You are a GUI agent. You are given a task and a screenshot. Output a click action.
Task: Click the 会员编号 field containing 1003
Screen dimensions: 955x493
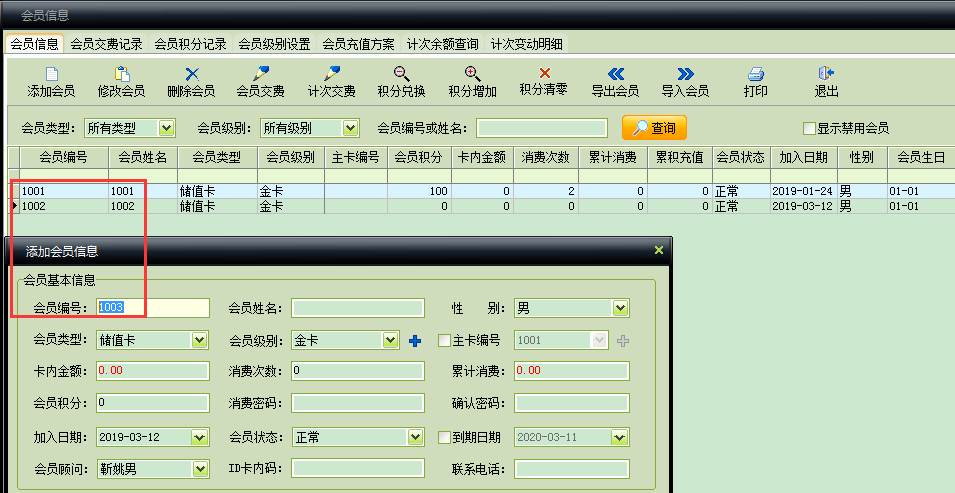pyautogui.click(x=153, y=308)
